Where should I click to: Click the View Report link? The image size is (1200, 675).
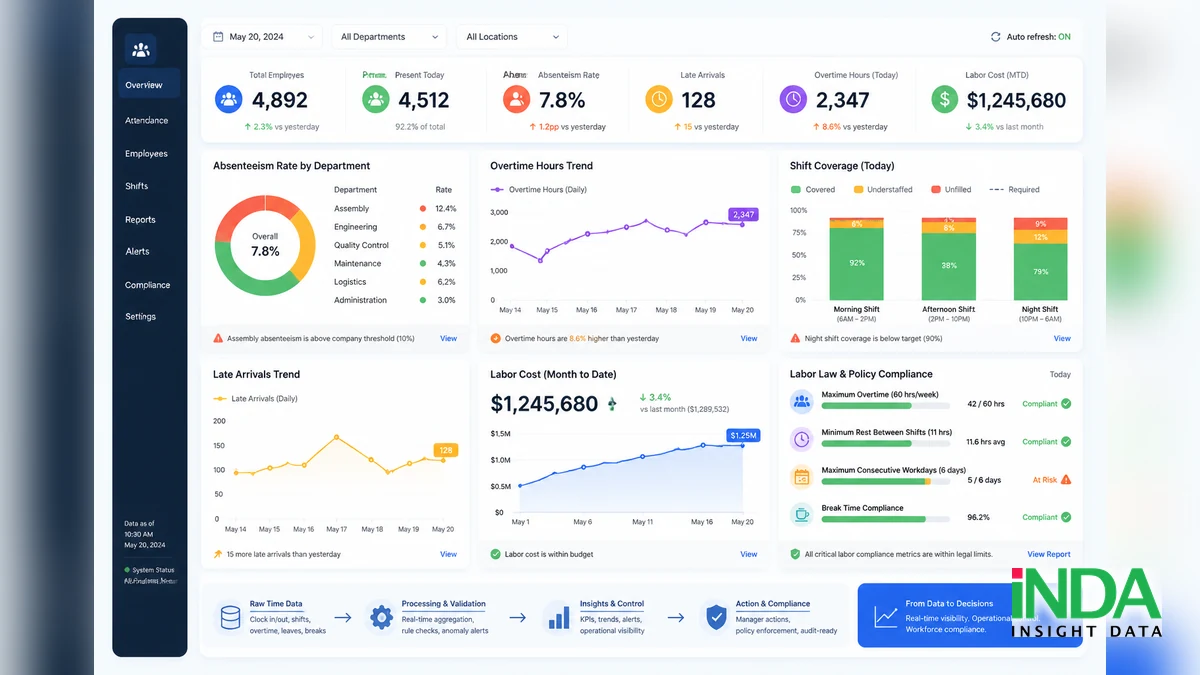tap(1049, 554)
